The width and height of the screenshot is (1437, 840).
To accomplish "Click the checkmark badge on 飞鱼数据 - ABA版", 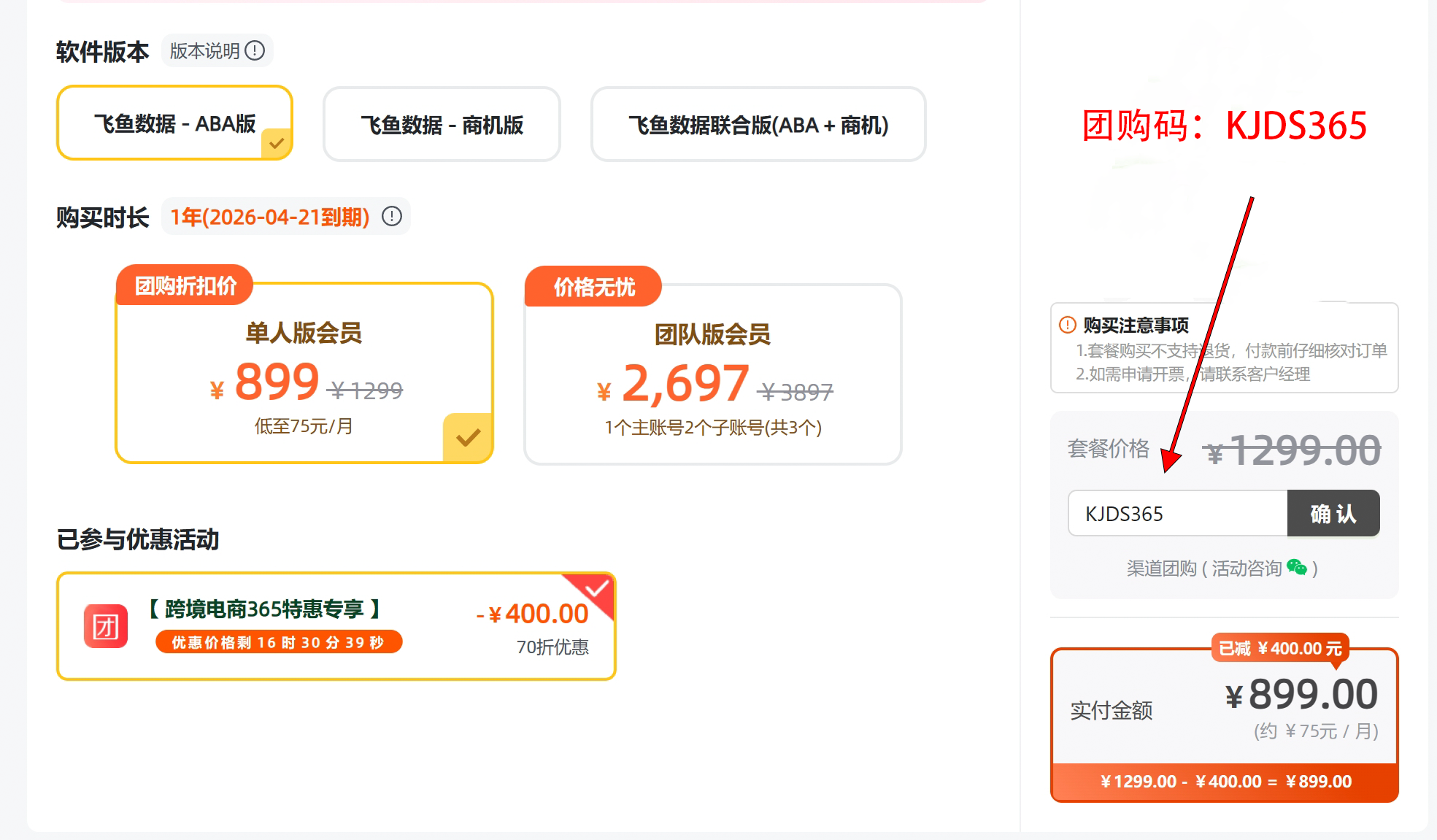I will (x=277, y=144).
